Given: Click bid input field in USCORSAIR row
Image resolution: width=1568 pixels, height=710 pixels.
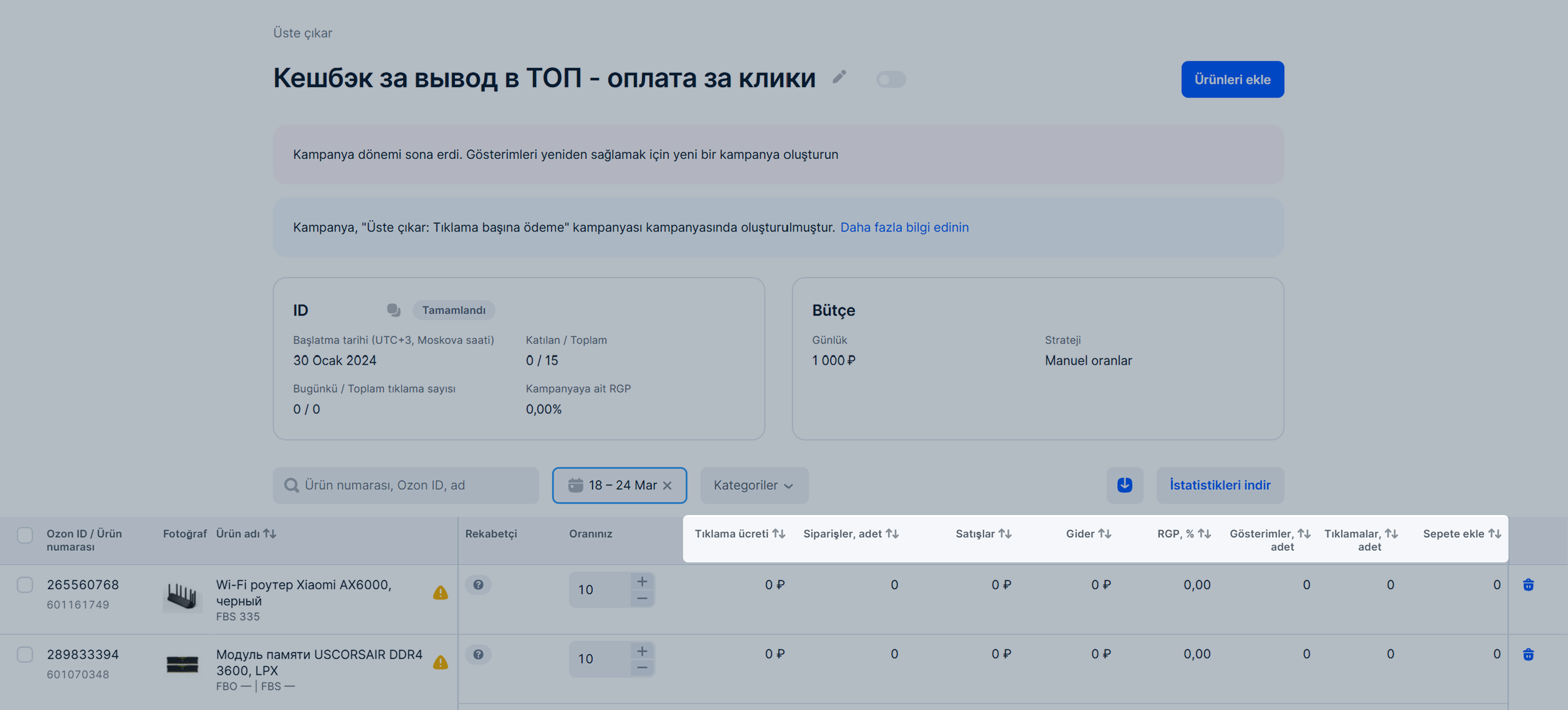Looking at the screenshot, I should coord(600,659).
